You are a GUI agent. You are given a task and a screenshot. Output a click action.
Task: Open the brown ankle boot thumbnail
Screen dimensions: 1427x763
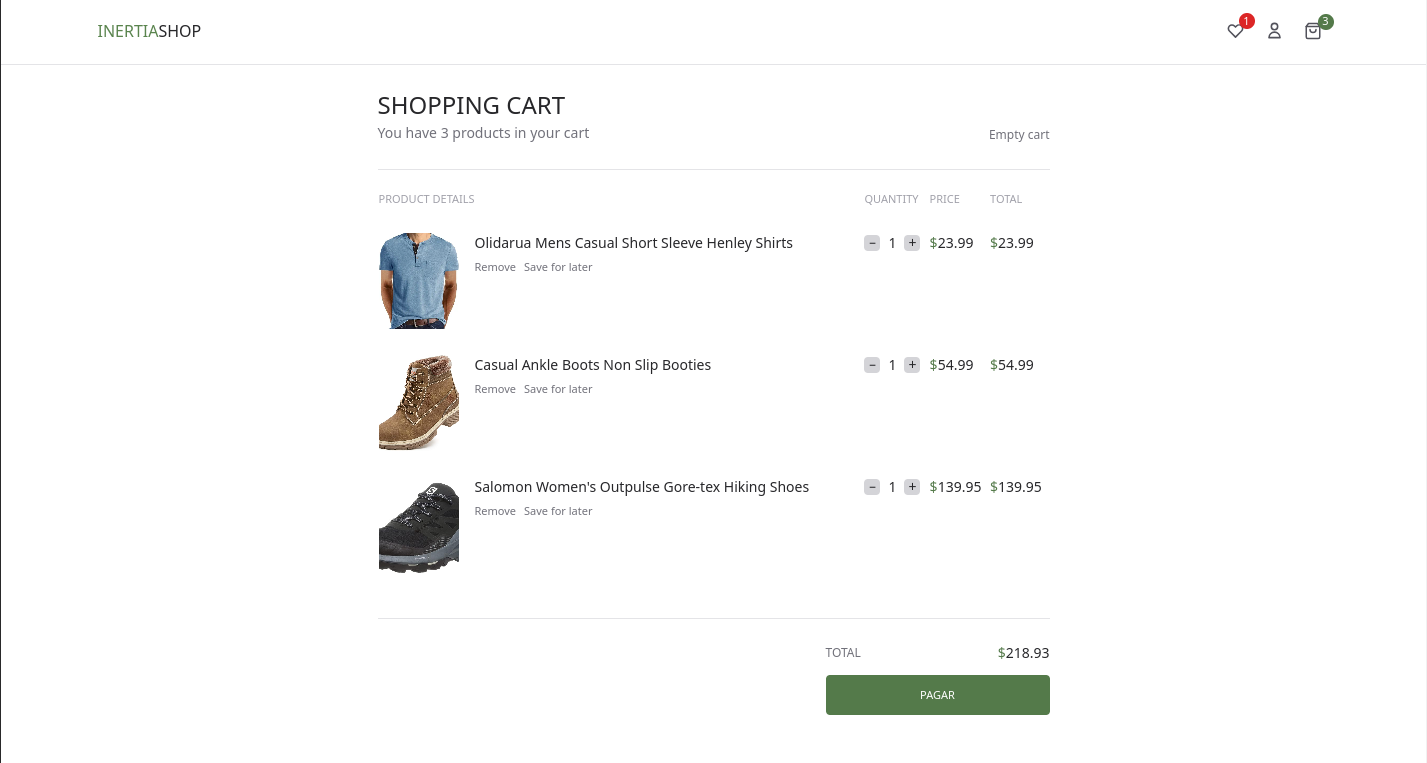coord(419,403)
